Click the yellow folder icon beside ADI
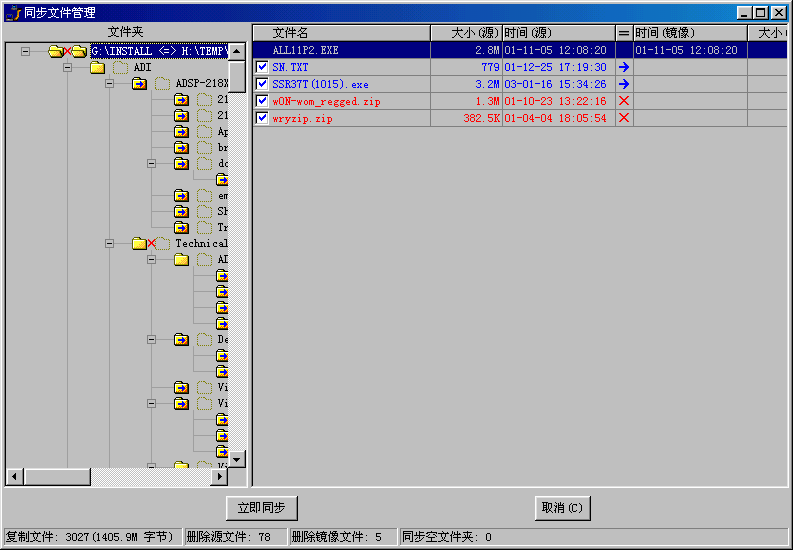Screen dimensions: 793x550 pos(97,67)
